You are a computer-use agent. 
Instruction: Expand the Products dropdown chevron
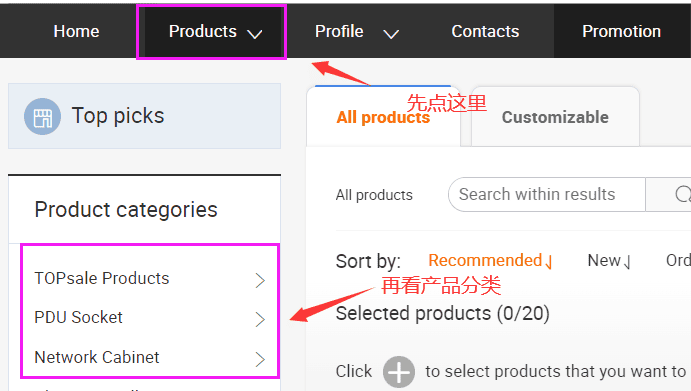(x=255, y=34)
